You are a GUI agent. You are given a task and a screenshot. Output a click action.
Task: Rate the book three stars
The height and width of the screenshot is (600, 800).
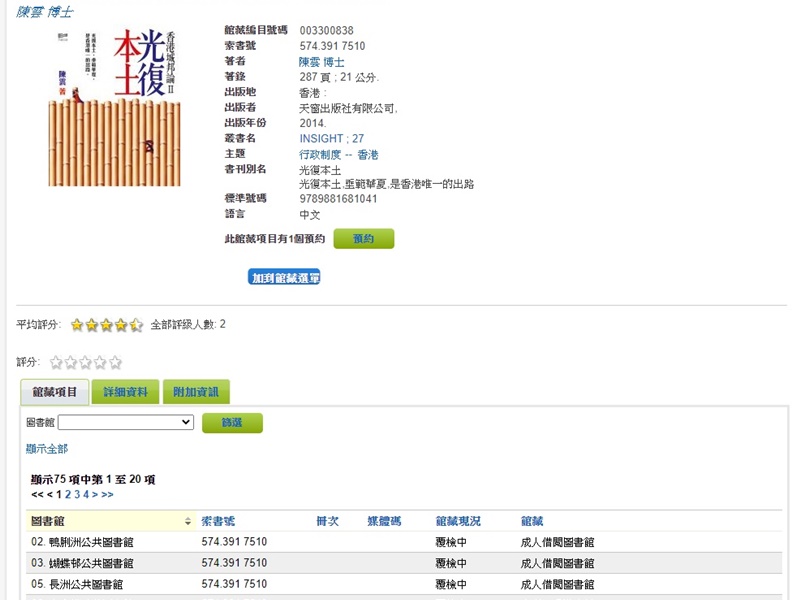pos(85,362)
